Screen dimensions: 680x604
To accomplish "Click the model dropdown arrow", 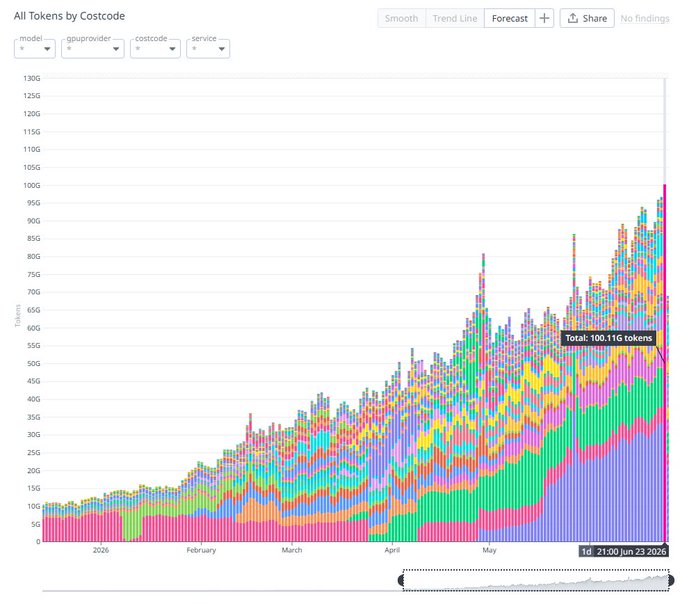I will click(x=47, y=49).
